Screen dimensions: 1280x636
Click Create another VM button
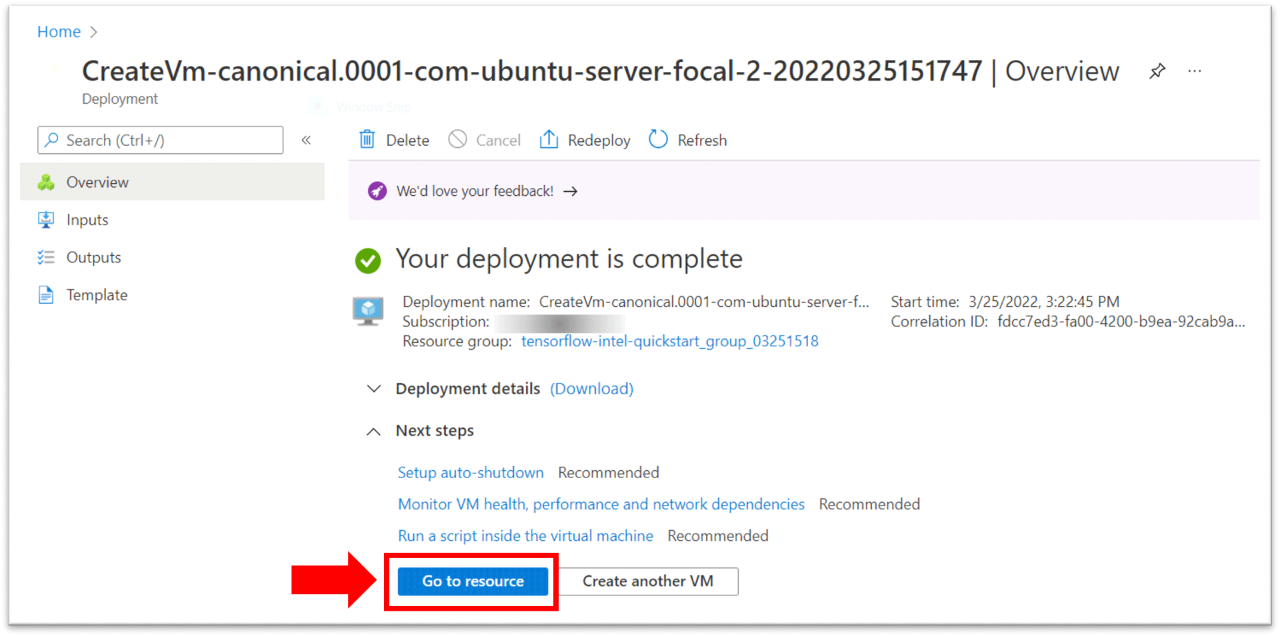[648, 581]
